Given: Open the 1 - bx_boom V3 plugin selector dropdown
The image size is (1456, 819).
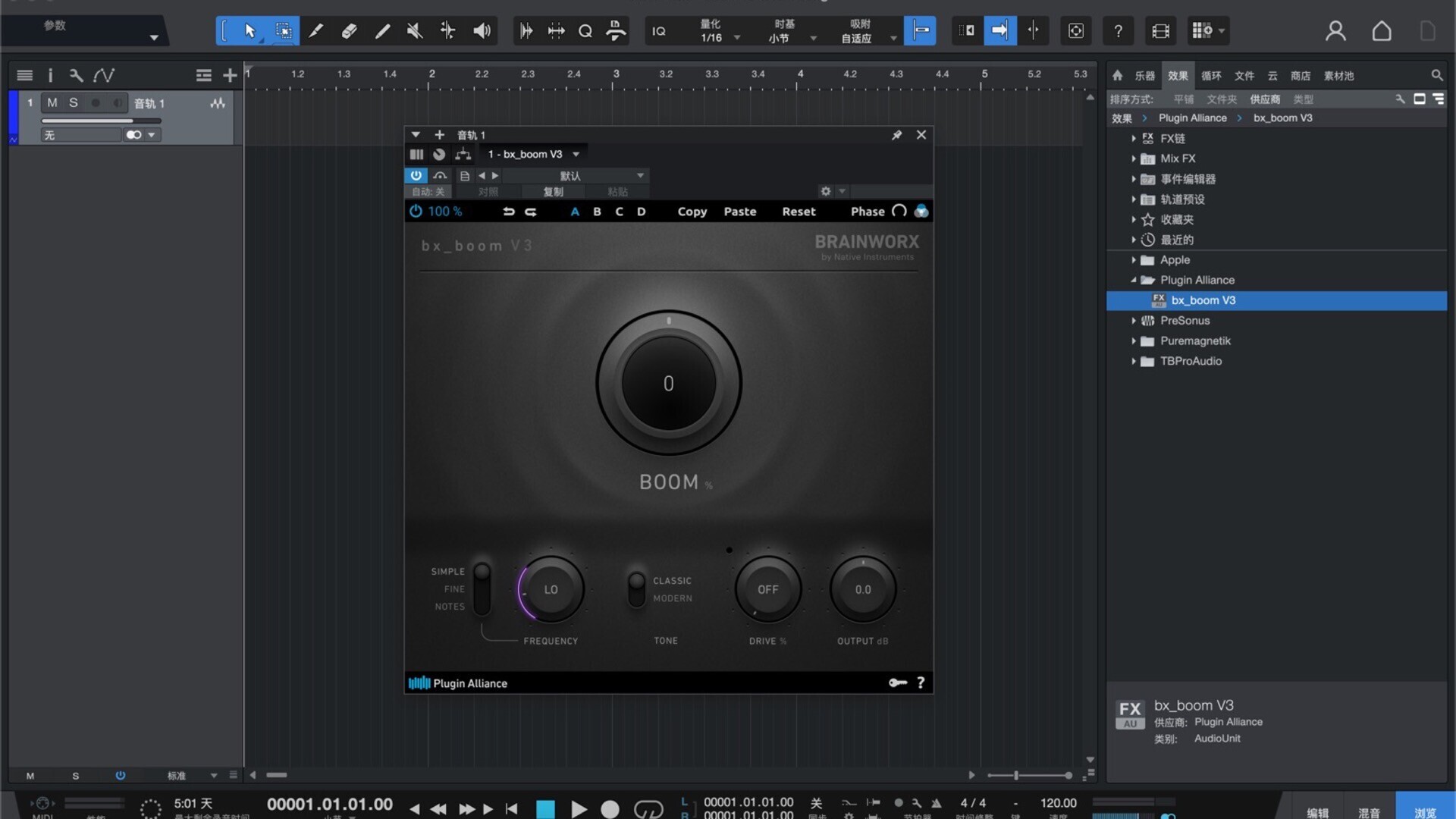Looking at the screenshot, I should 532,154.
